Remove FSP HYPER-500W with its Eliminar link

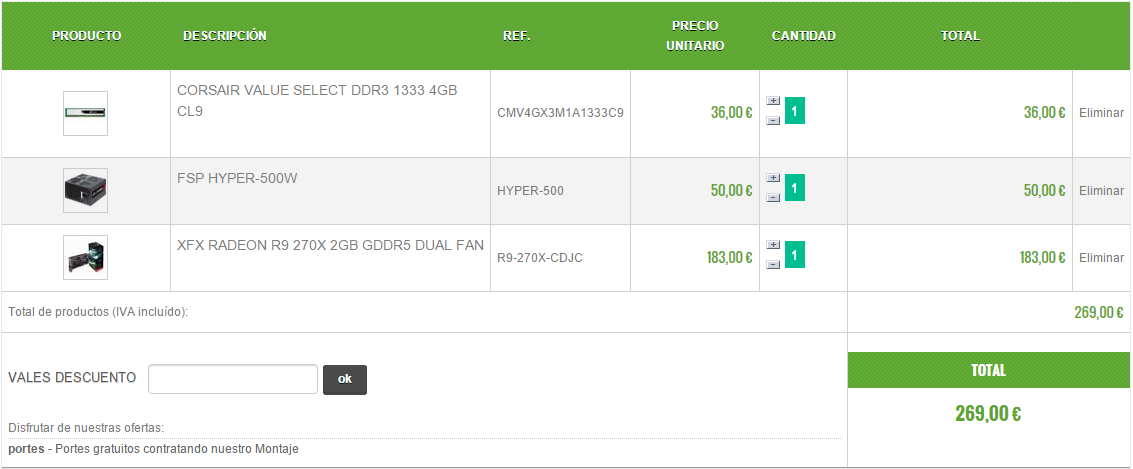[x=1101, y=191]
